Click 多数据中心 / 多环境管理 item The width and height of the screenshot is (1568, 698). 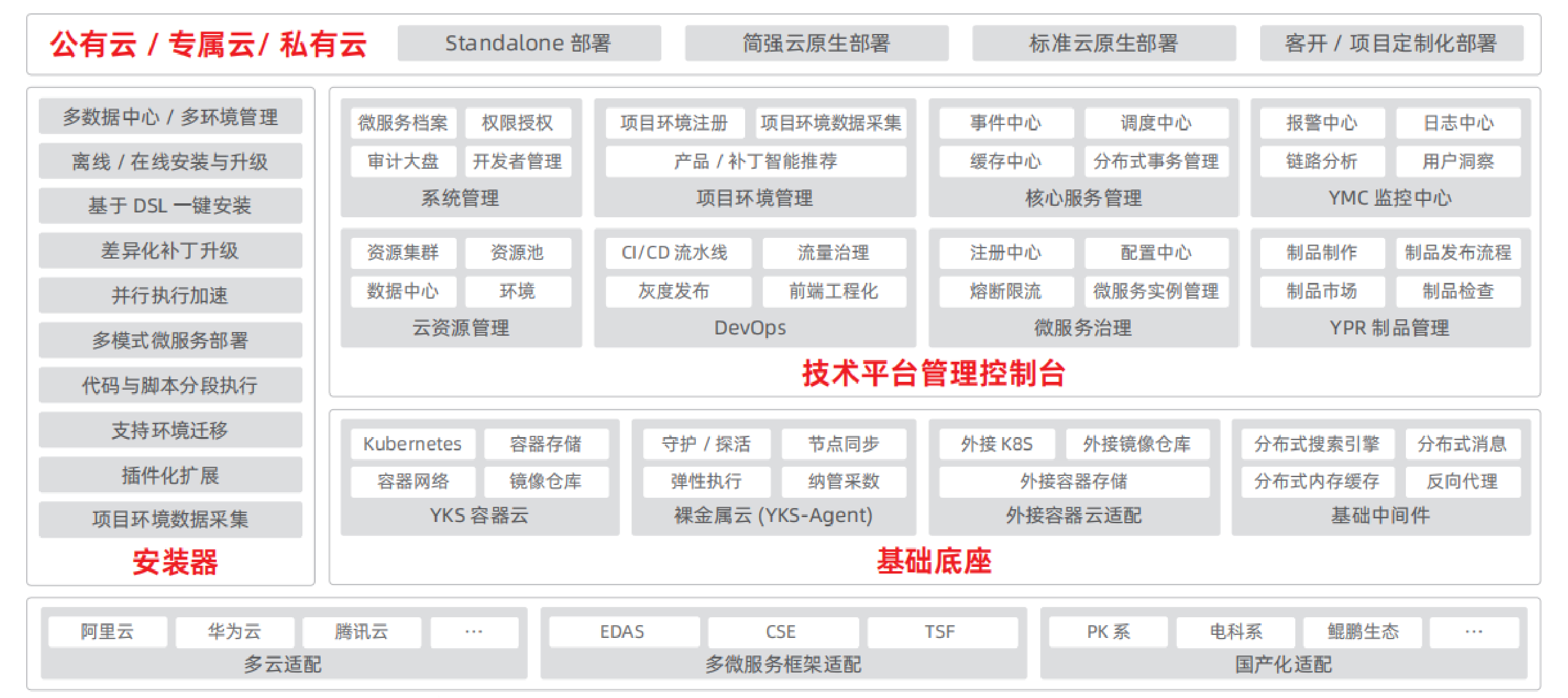(170, 116)
